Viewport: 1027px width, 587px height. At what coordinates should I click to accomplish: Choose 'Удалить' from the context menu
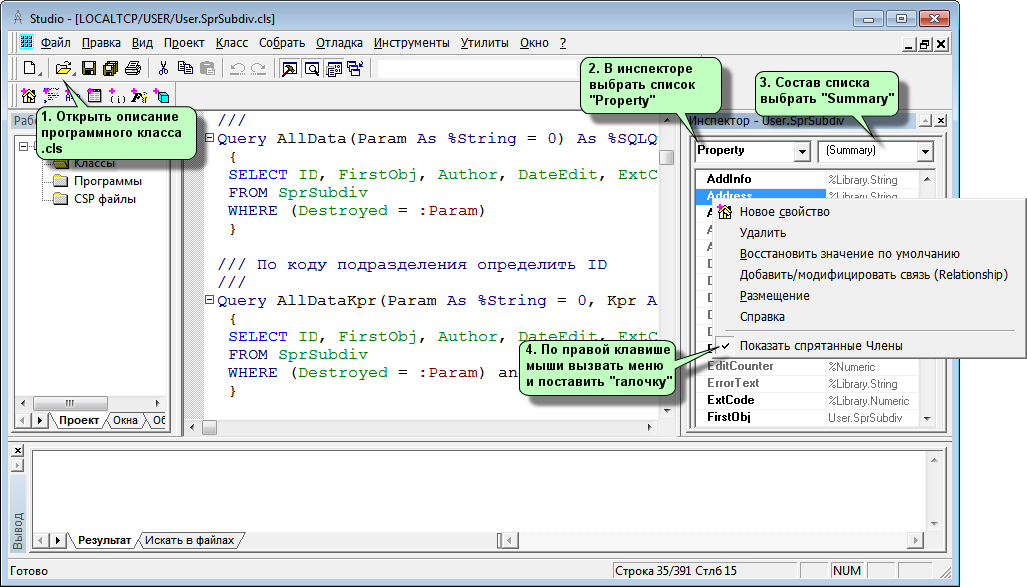click(x=762, y=233)
